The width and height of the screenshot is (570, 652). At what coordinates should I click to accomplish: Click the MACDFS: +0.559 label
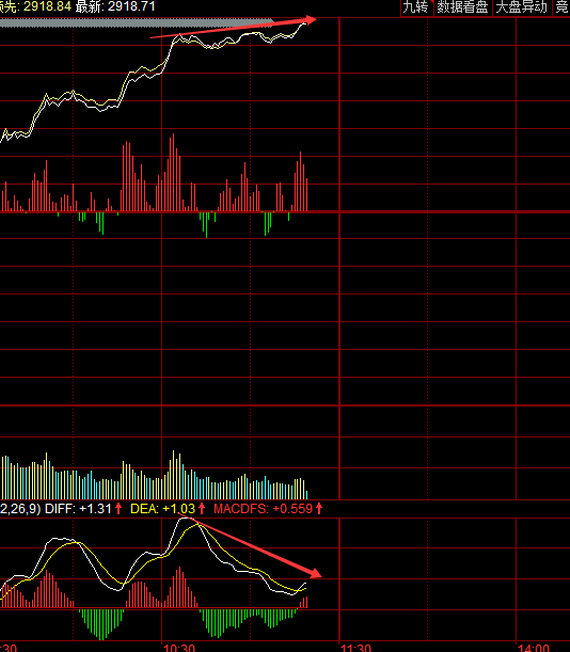click(263, 509)
